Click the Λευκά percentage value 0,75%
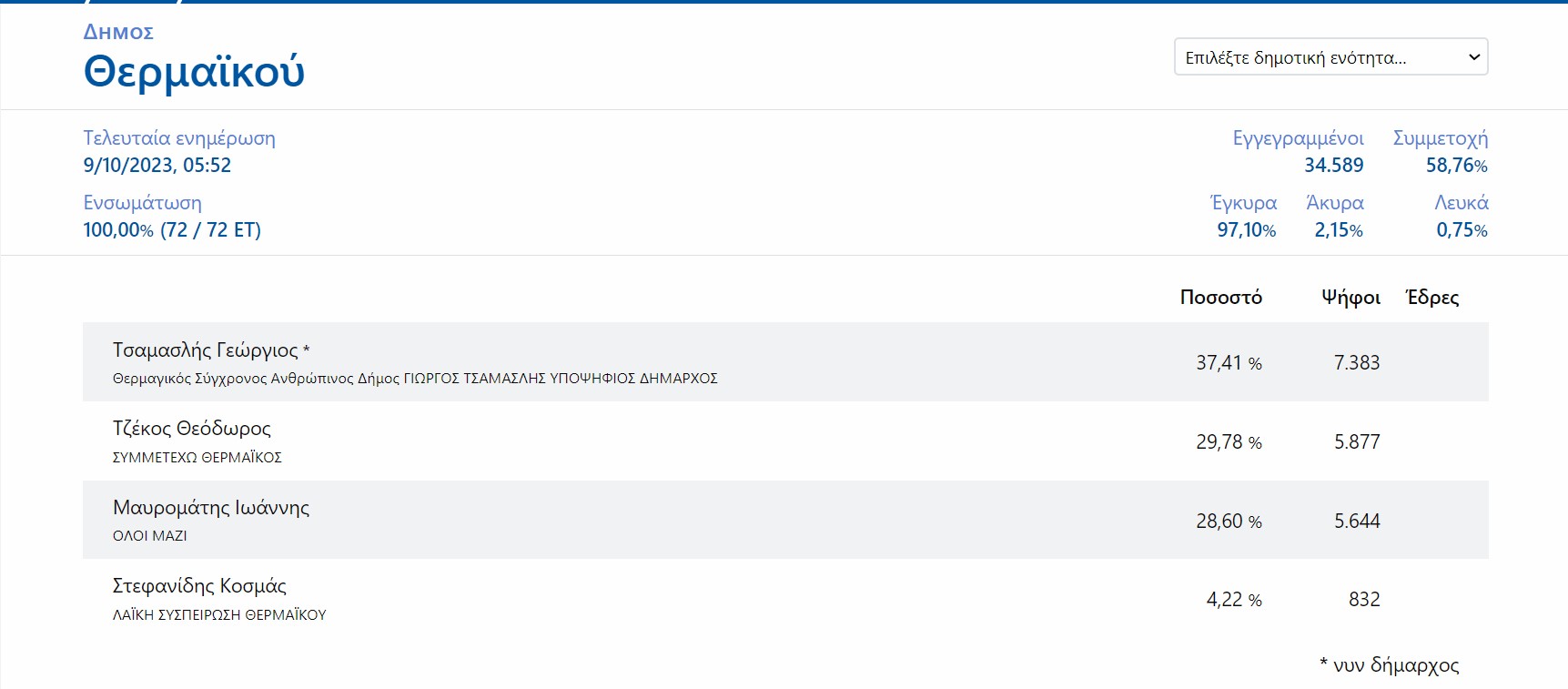The image size is (1568, 689). point(1462,230)
